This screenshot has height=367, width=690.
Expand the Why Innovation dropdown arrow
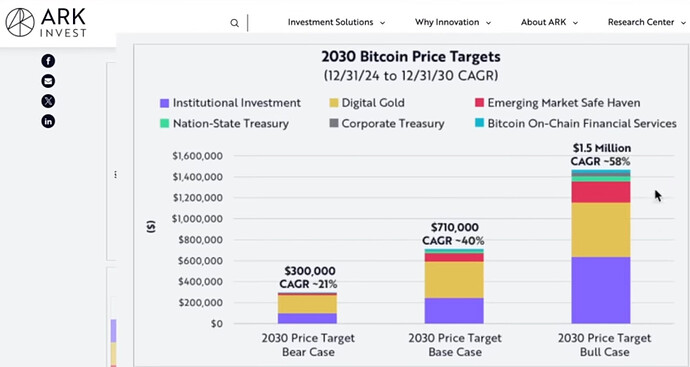point(488,23)
